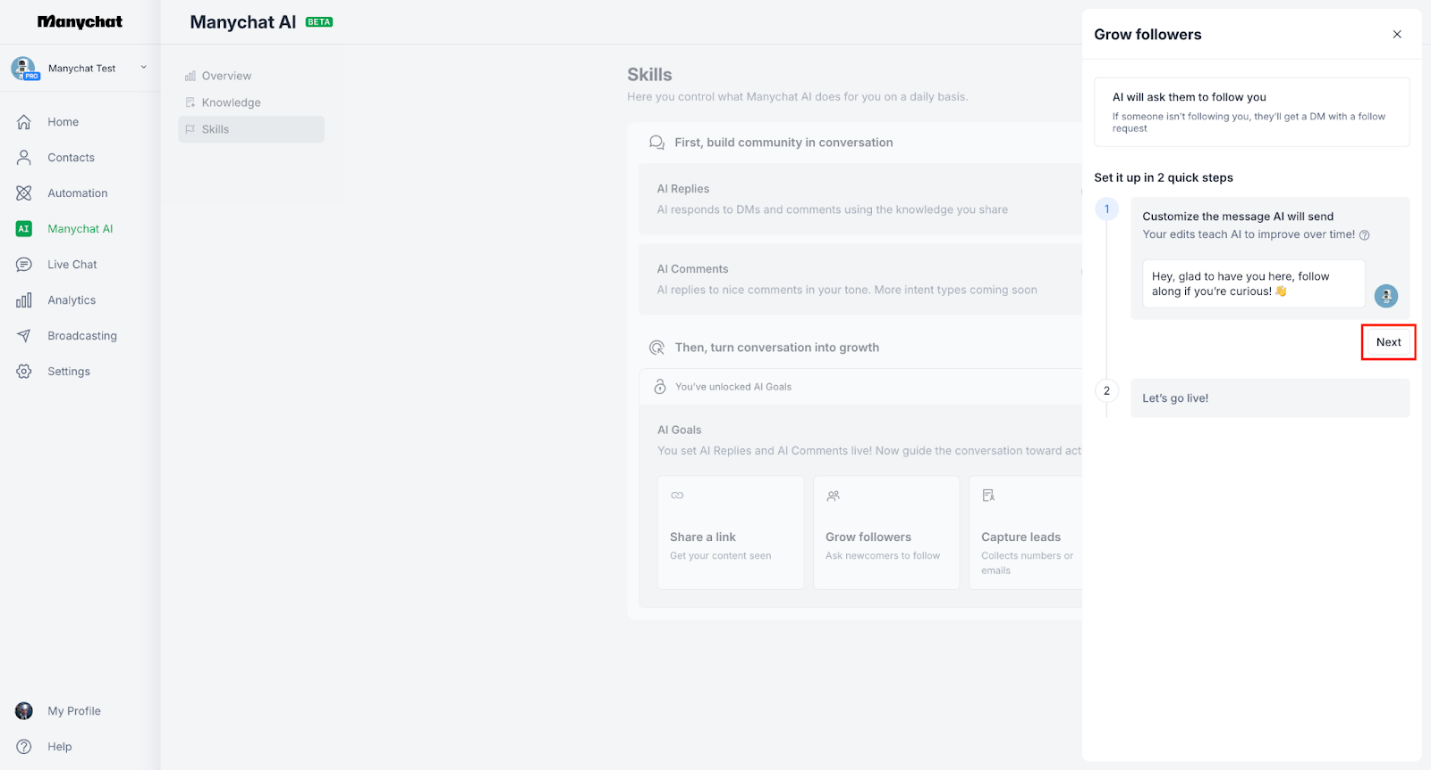
Task: Select the Automation section icon
Action: click(23, 192)
